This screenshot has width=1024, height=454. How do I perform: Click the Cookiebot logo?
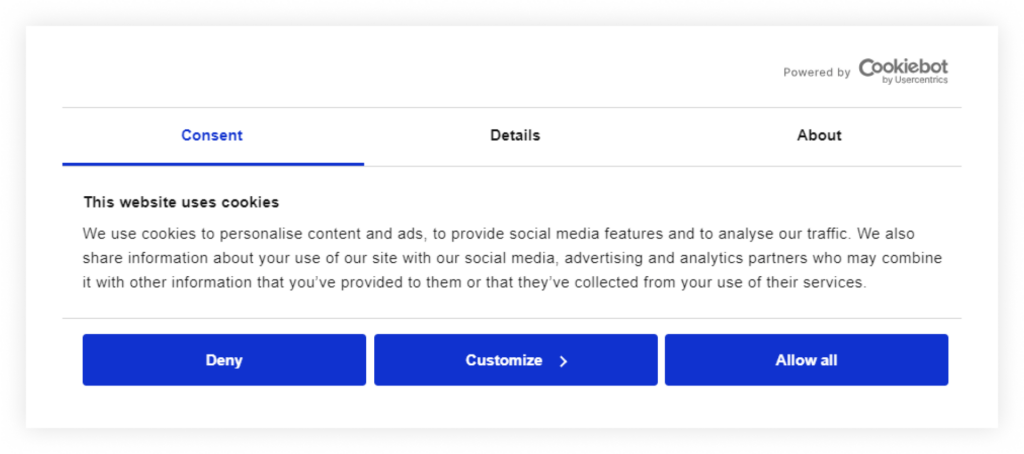(902, 68)
